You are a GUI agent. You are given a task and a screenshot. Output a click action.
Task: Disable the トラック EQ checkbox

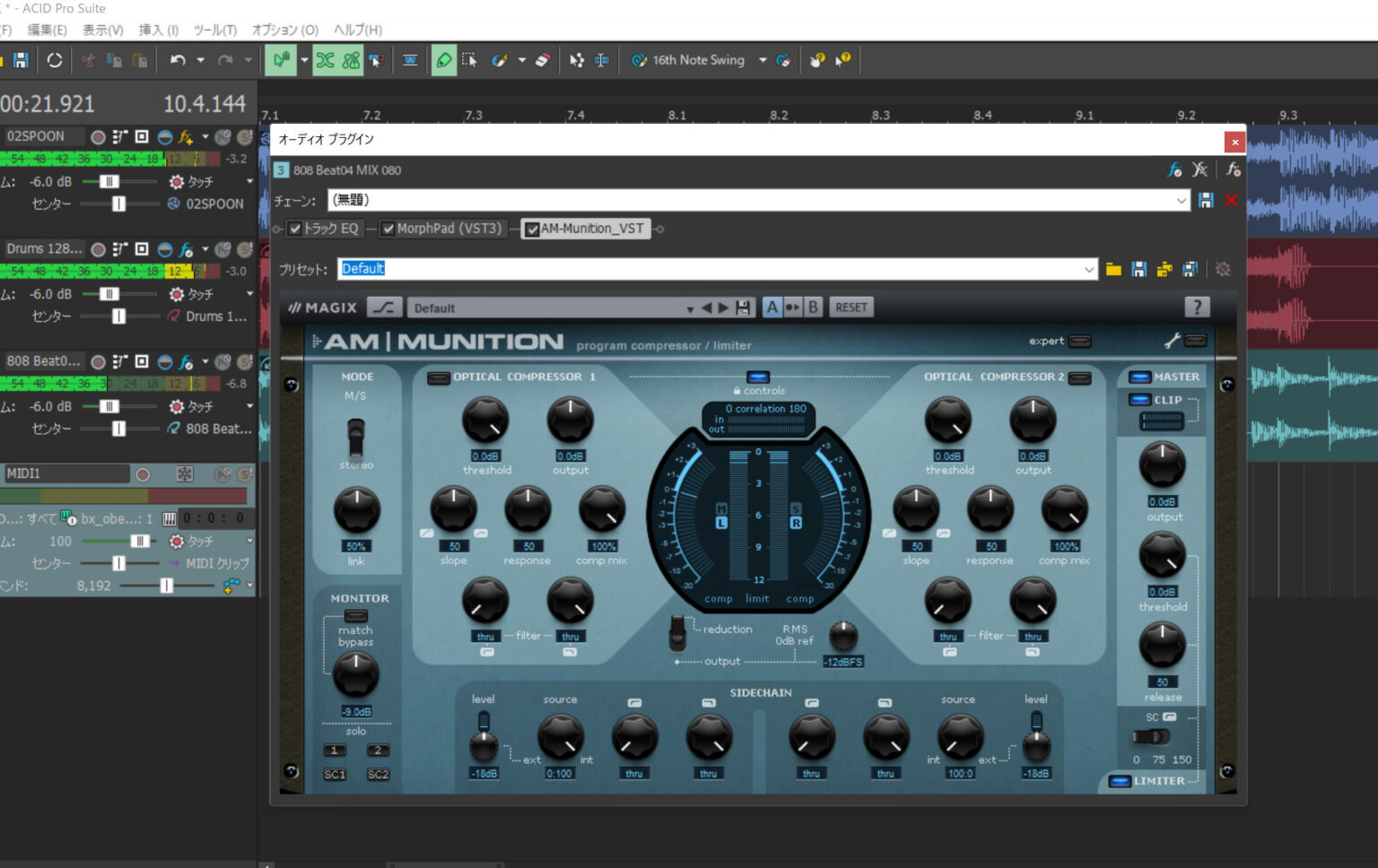(295, 229)
